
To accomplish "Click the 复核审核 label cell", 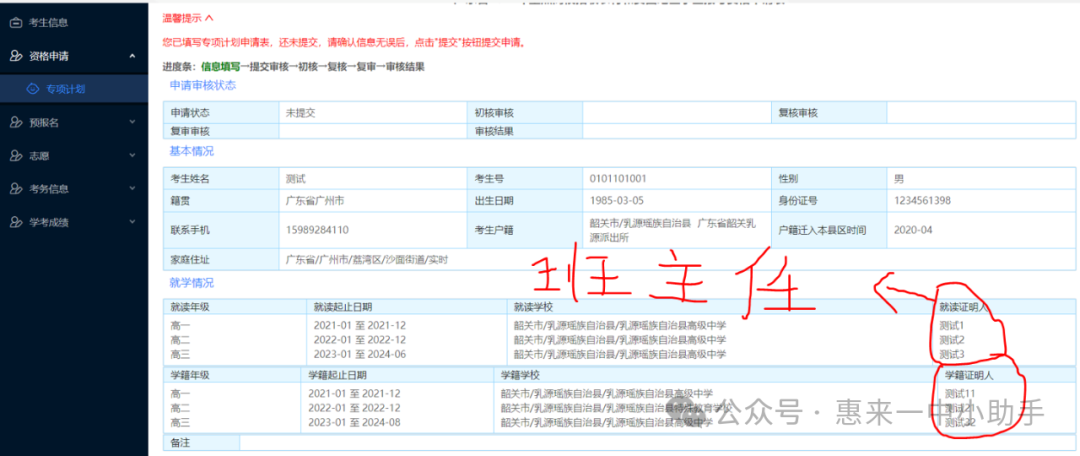I will click(x=829, y=112).
